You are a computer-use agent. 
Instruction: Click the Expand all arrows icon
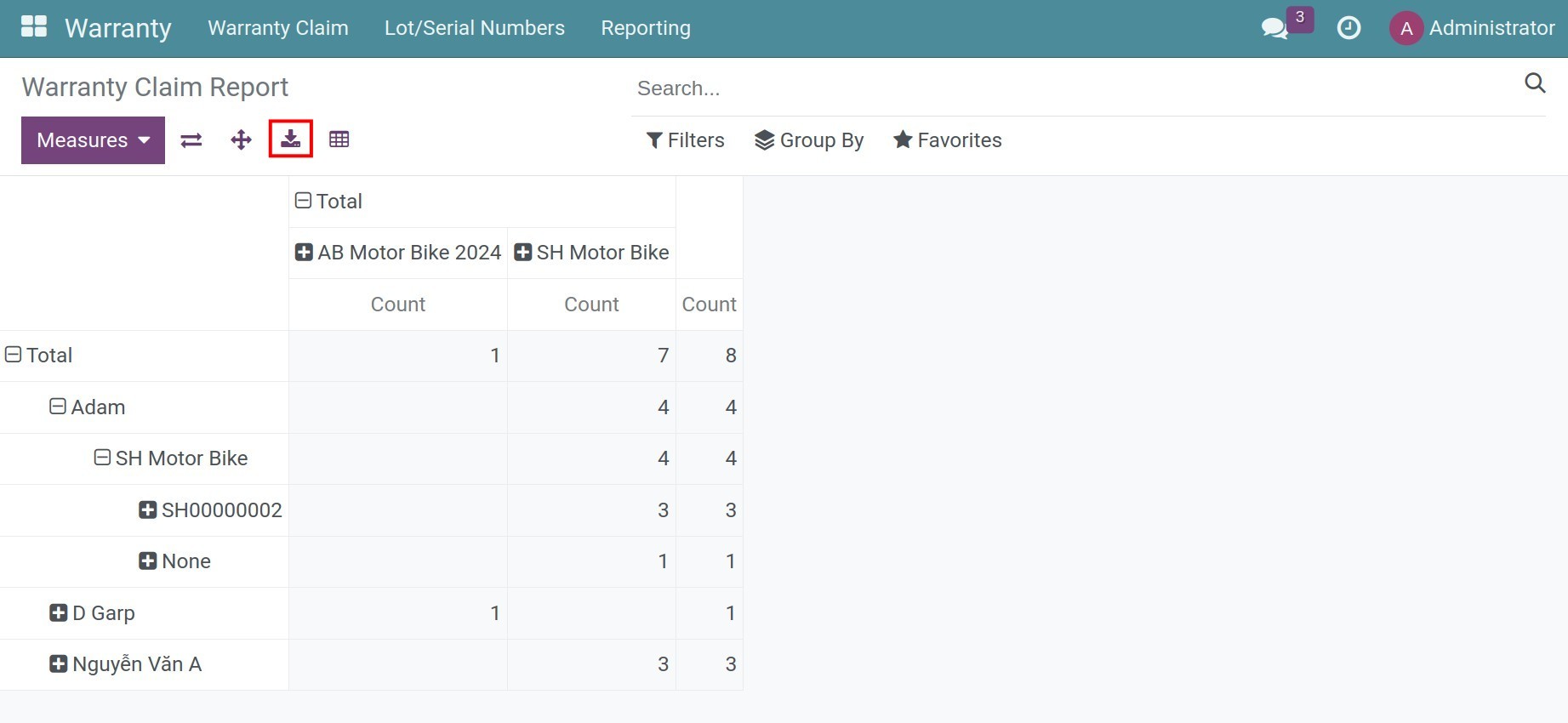coord(242,140)
